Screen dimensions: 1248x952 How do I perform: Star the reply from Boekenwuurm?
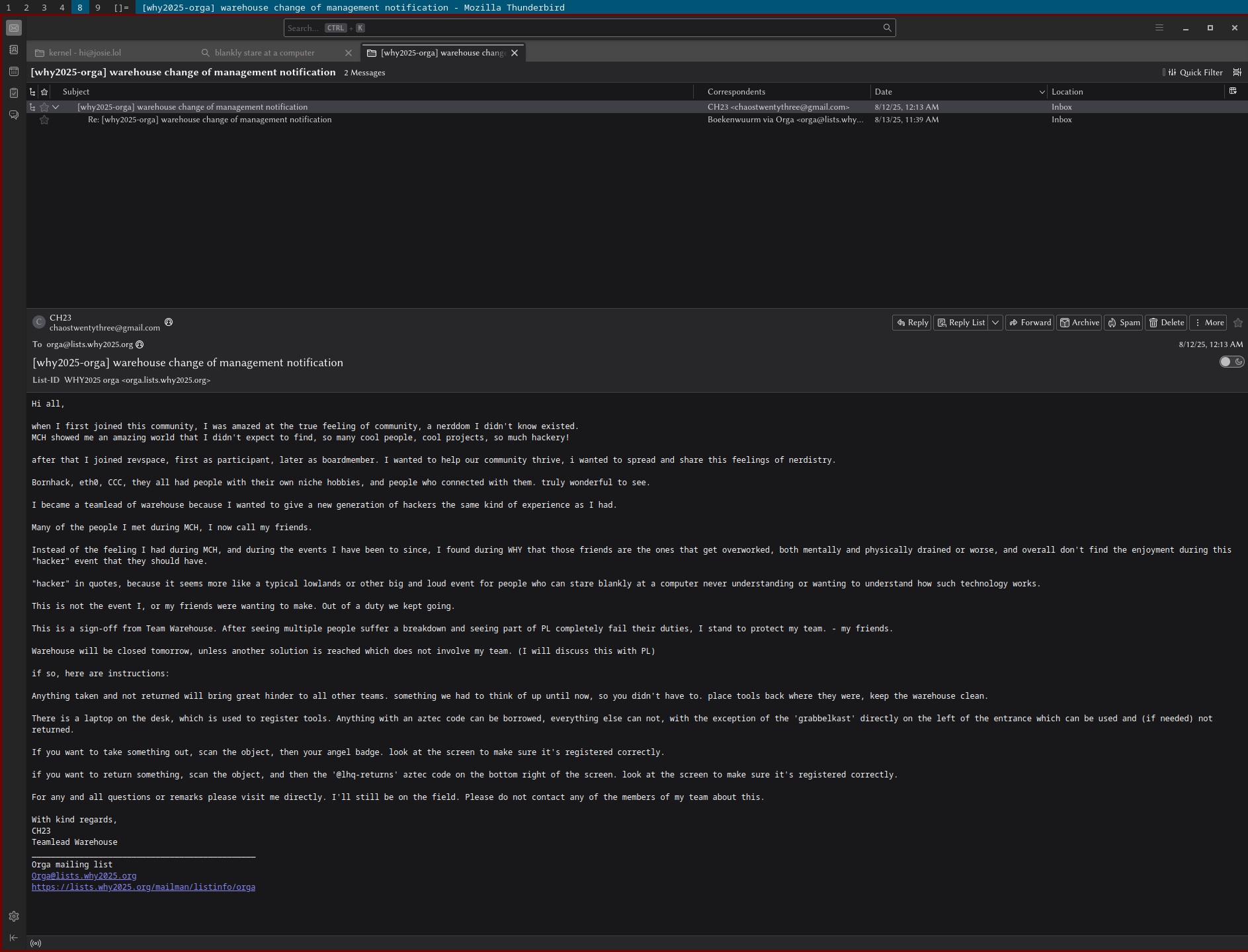(44, 120)
